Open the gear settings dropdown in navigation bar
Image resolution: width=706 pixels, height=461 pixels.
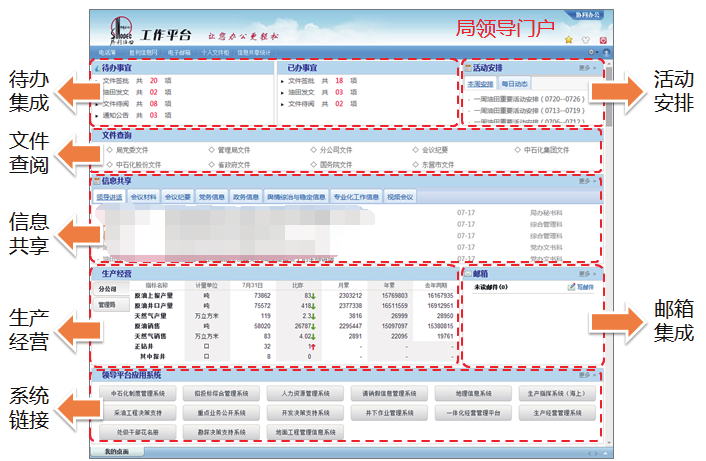[593, 52]
